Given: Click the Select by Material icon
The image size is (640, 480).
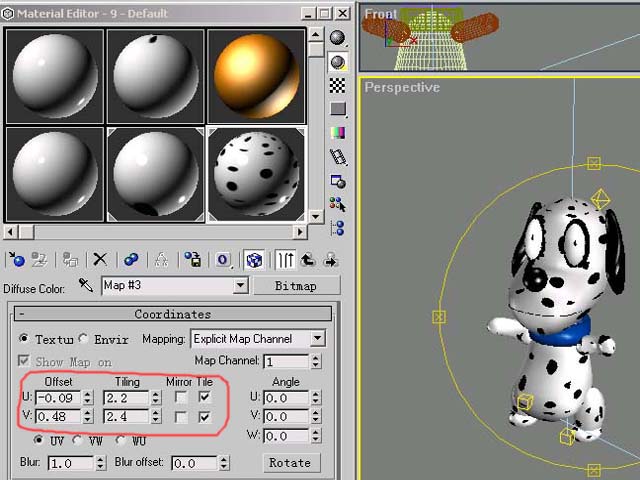Looking at the screenshot, I should pyautogui.click(x=338, y=204).
